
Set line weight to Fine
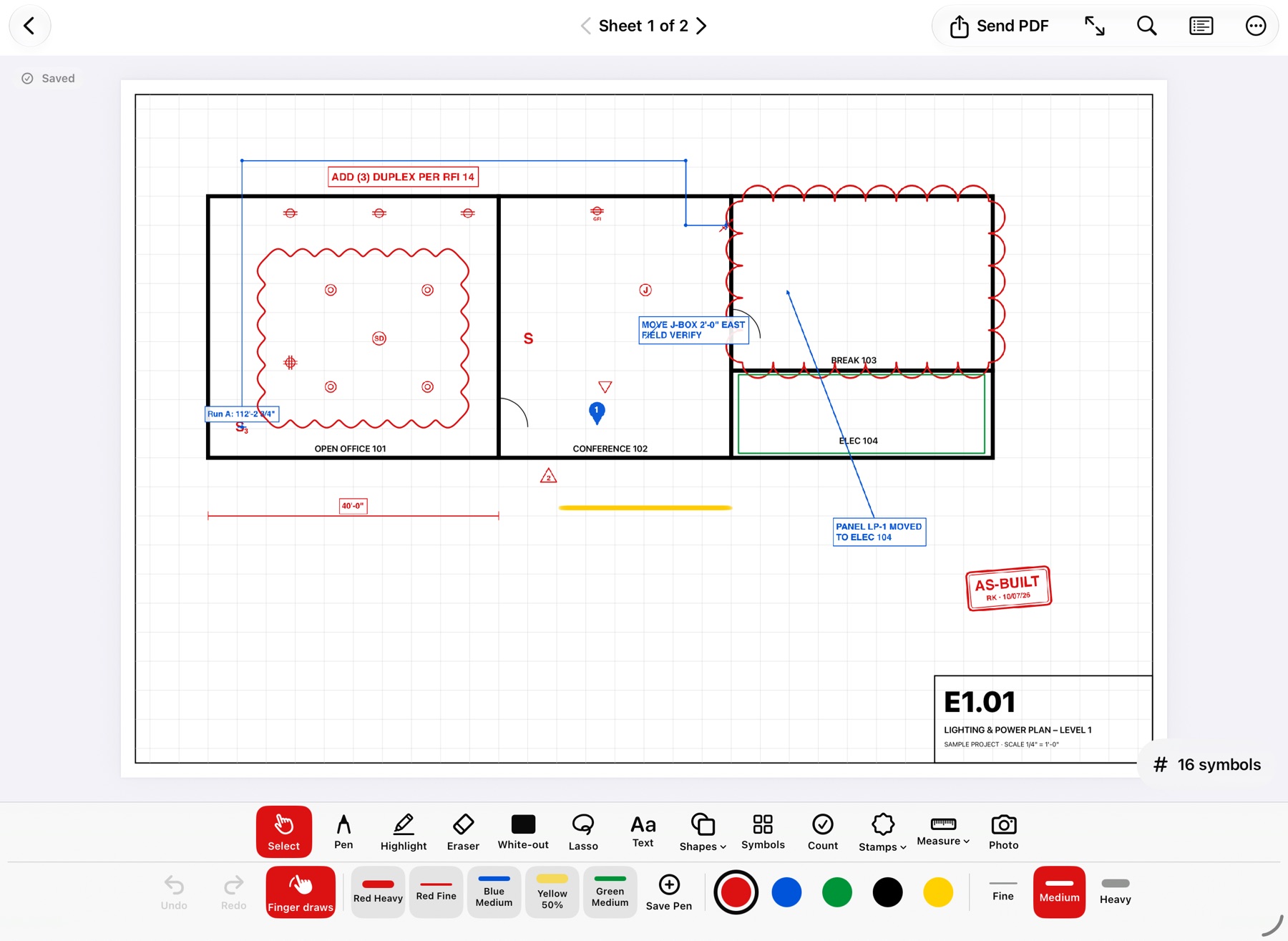pyautogui.click(x=1002, y=892)
